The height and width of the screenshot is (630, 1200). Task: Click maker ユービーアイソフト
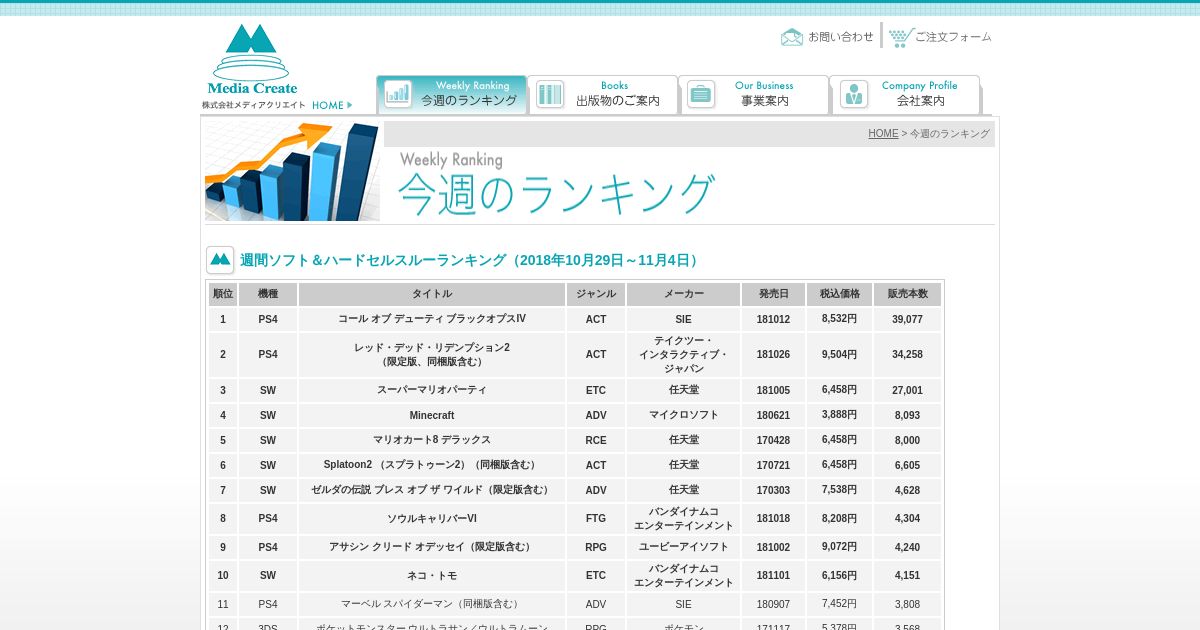pos(684,547)
